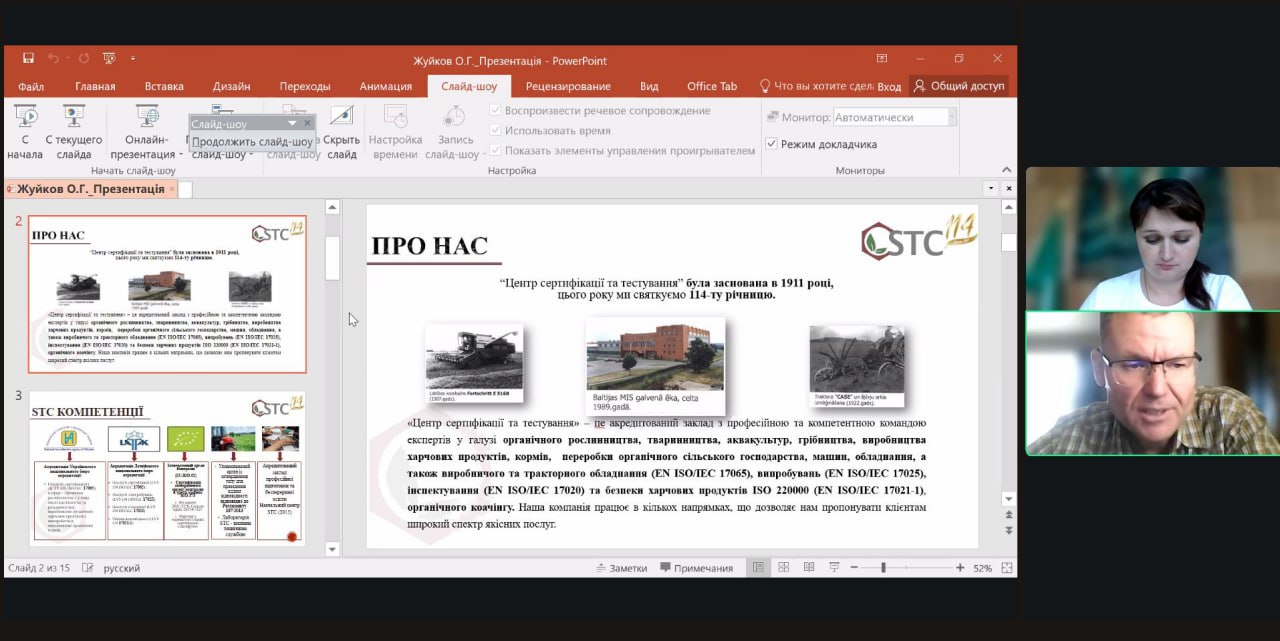Switch to slide sorter view in status bar

click(x=784, y=568)
